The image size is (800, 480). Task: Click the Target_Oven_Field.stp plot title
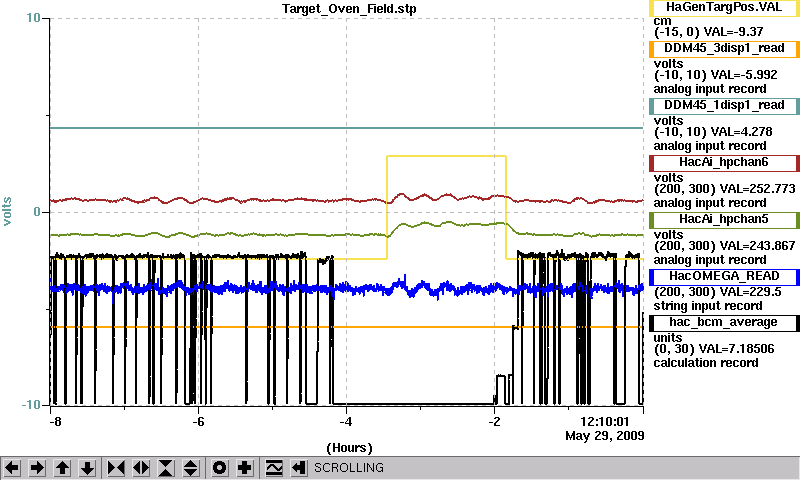pyautogui.click(x=349, y=9)
